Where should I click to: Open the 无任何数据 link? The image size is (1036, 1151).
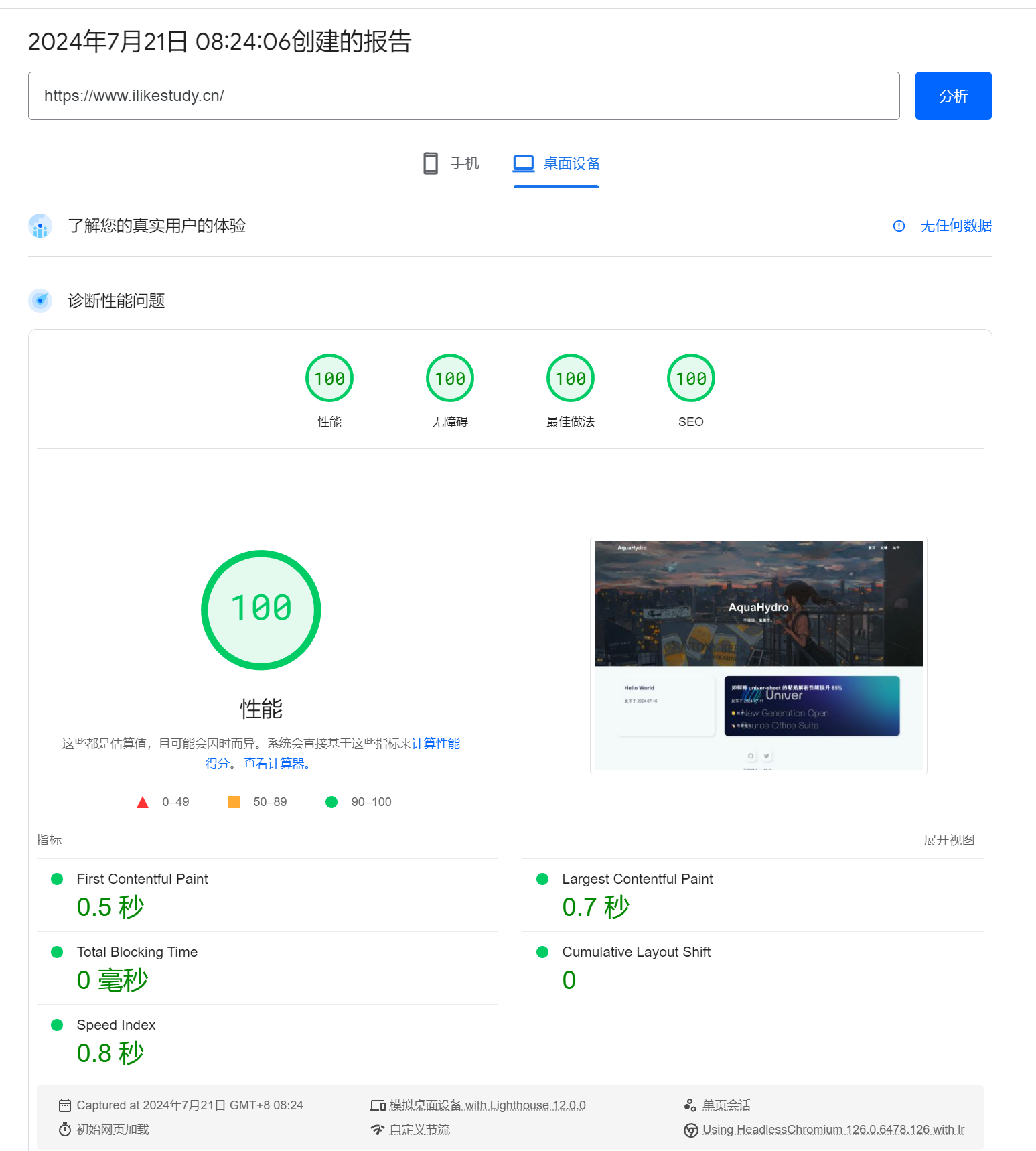956,226
